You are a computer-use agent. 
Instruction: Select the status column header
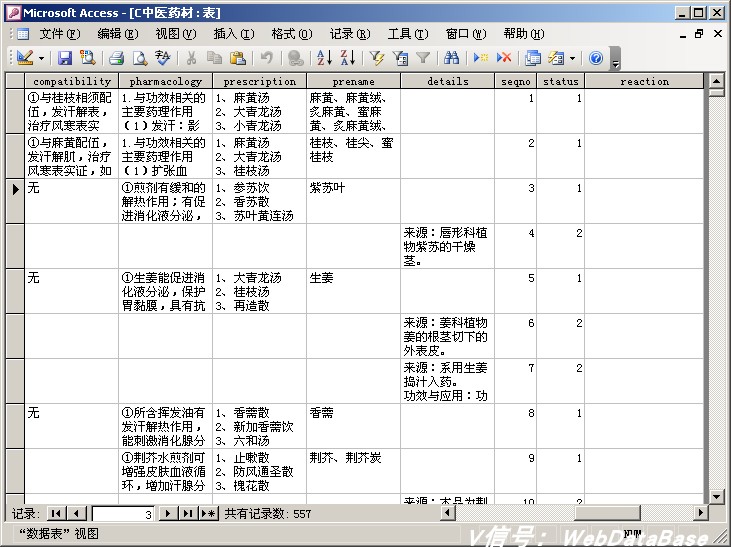[561, 81]
